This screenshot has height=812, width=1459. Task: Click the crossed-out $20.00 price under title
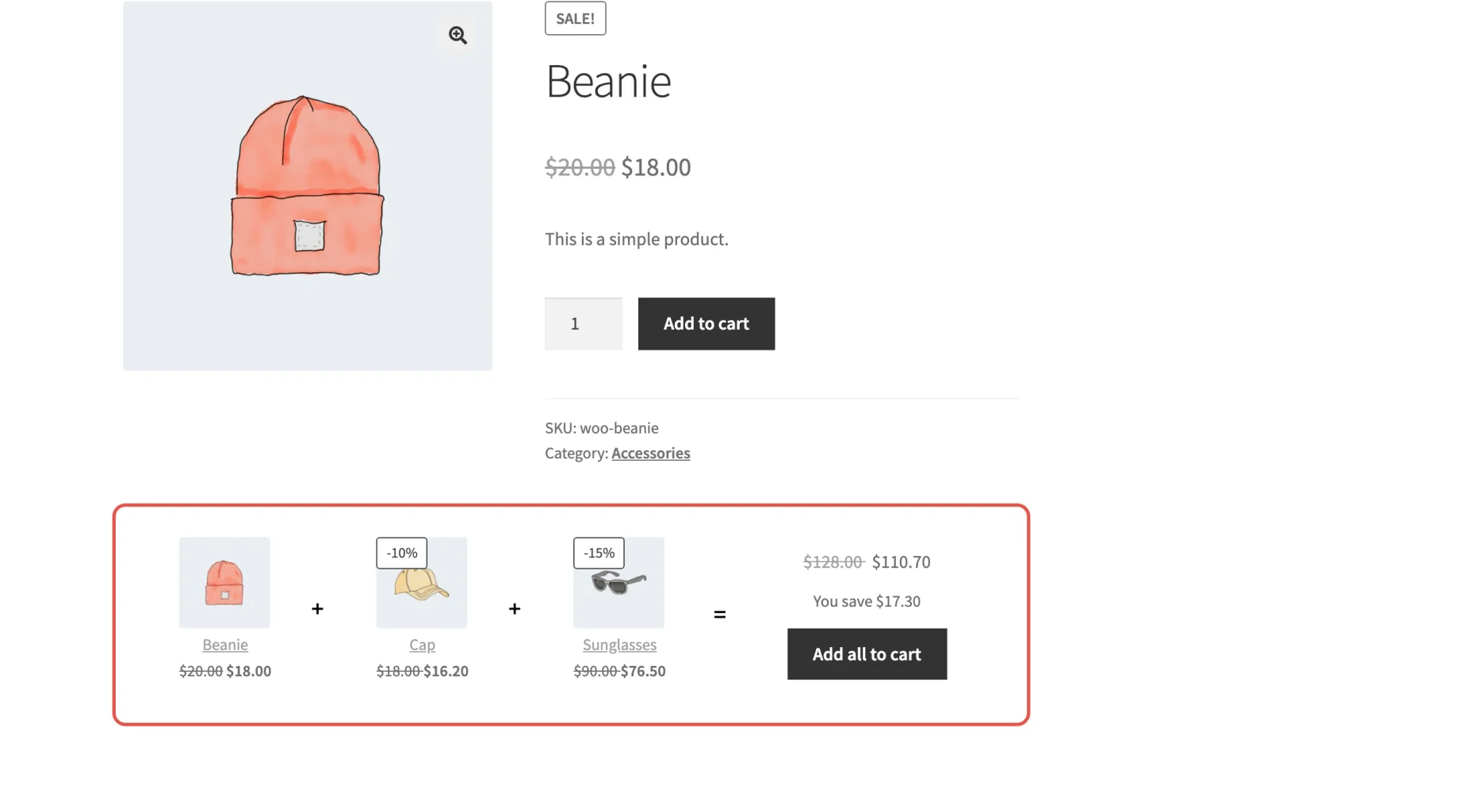[x=580, y=167]
